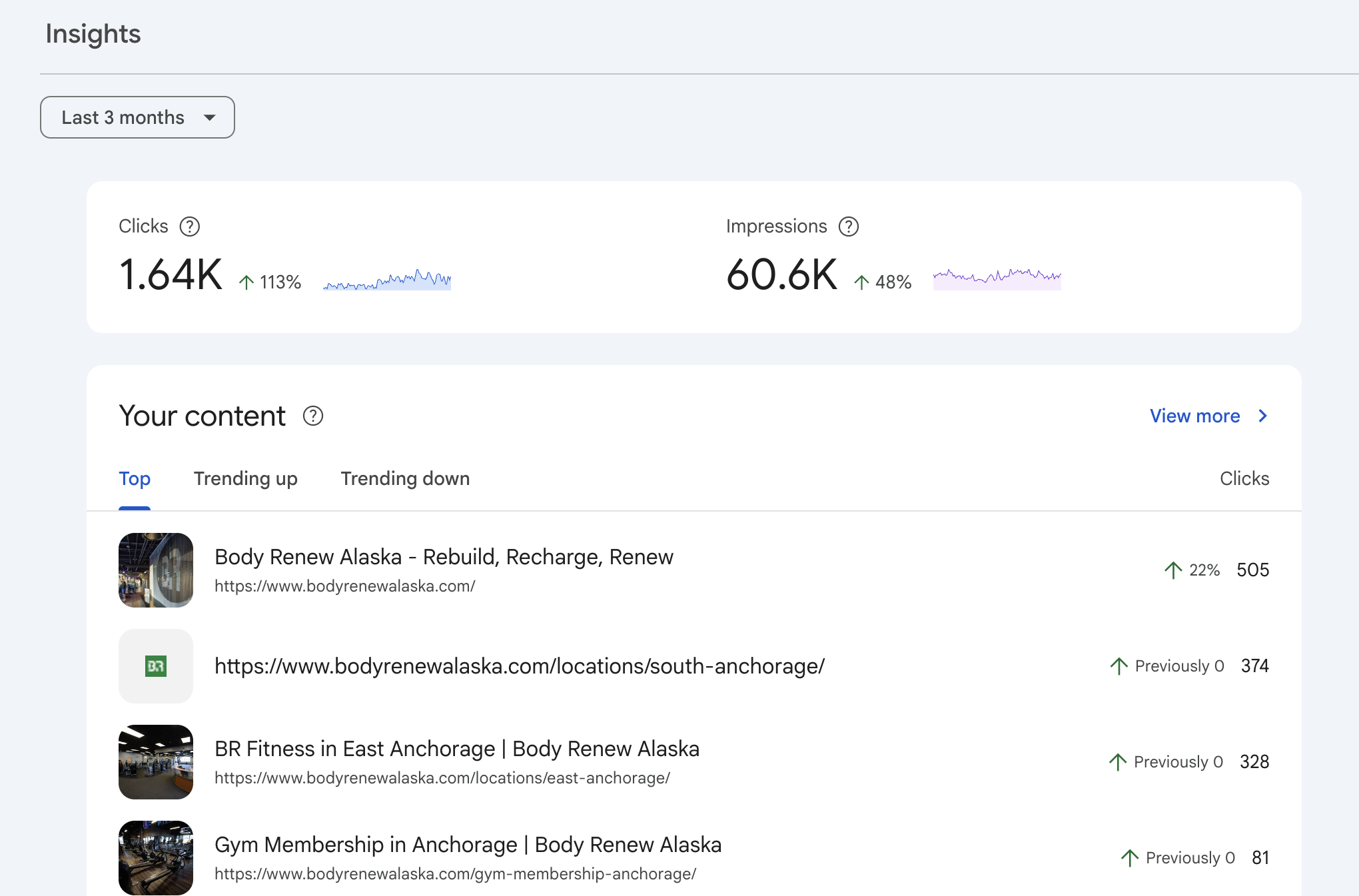Click the 505 clicks value
The width and height of the screenshot is (1359, 896).
point(1253,570)
